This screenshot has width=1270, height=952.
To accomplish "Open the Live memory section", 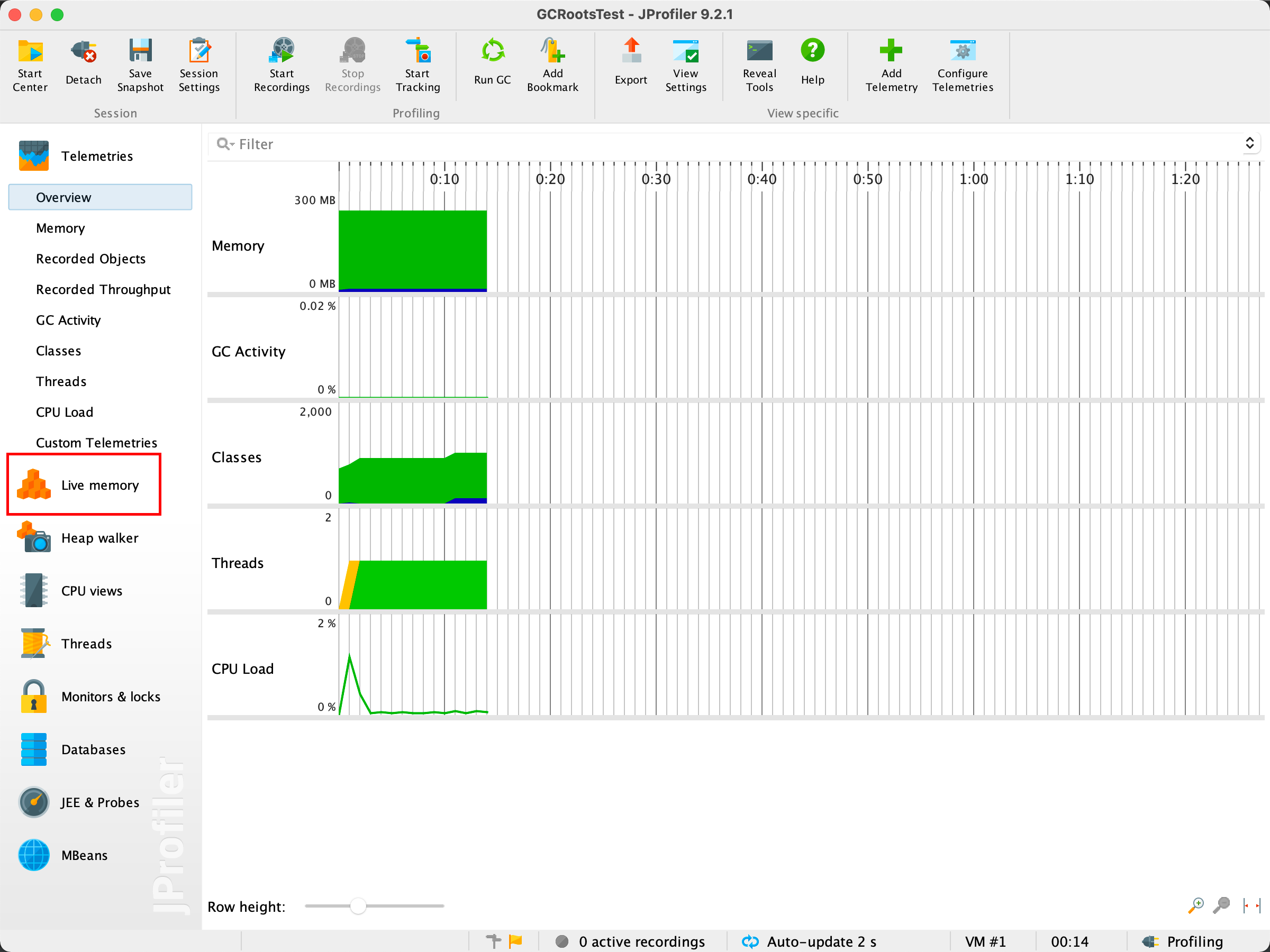I will pos(78,485).
